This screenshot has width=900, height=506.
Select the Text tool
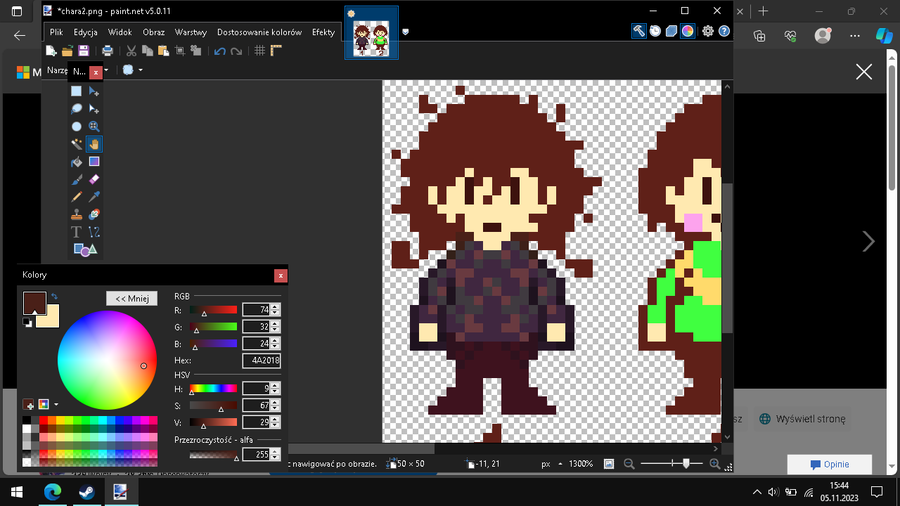(x=76, y=232)
